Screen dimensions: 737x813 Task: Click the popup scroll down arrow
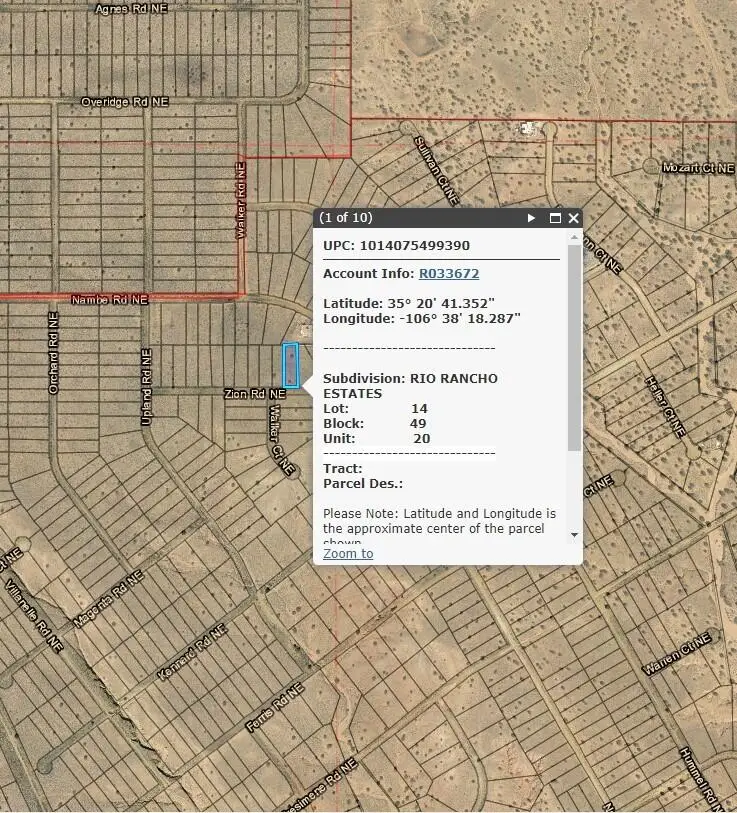[x=574, y=535]
